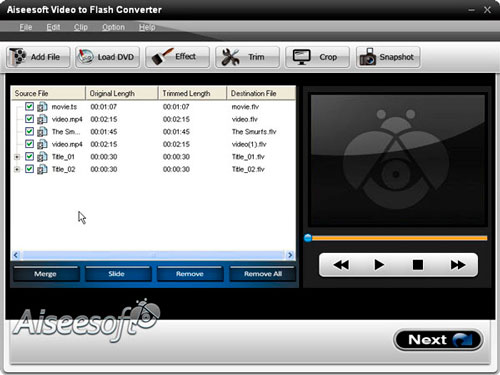This screenshot has width=500, height=375.
Task: Open the Option menu
Action: [113, 27]
